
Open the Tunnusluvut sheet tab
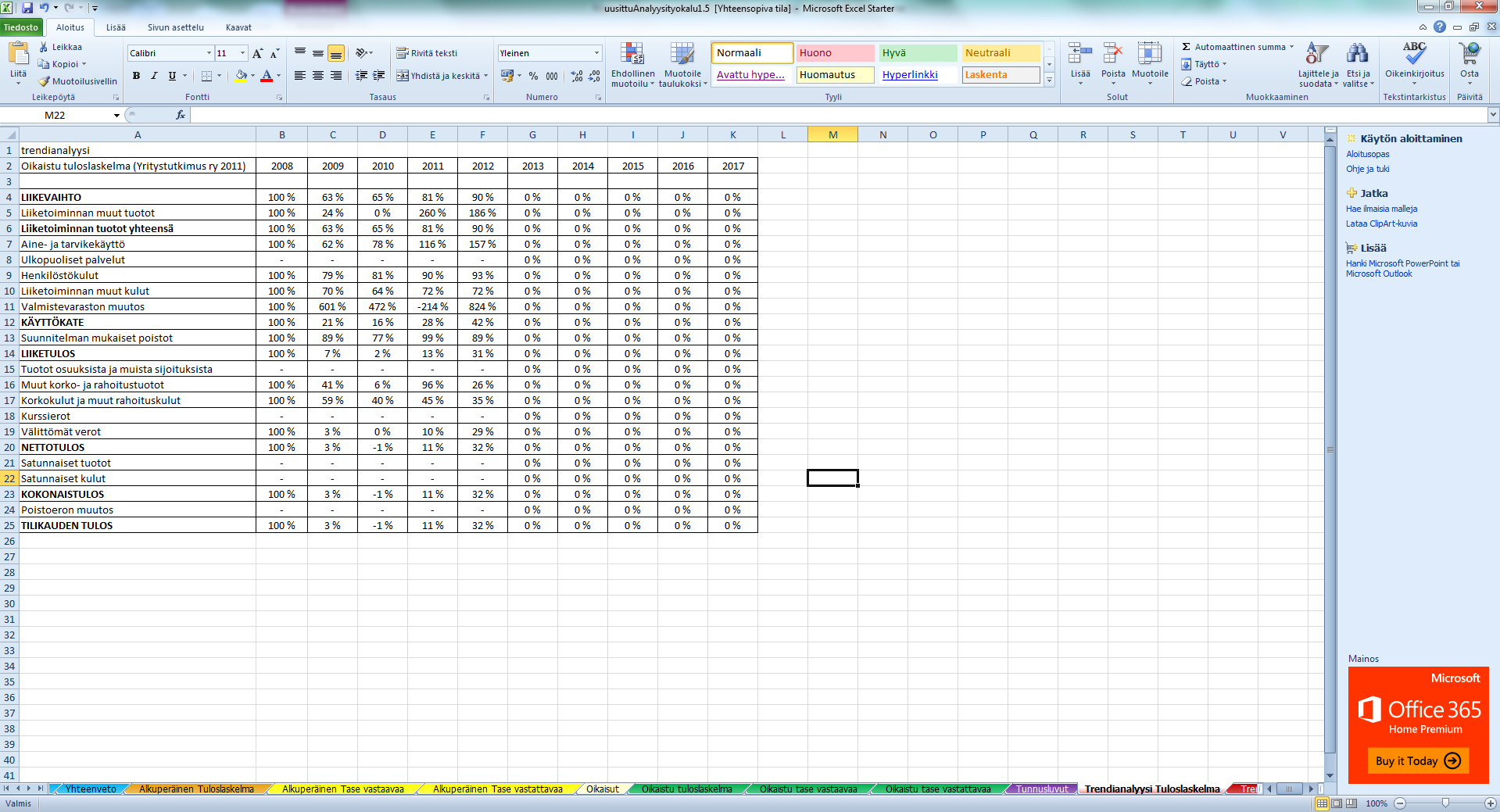click(x=1042, y=789)
